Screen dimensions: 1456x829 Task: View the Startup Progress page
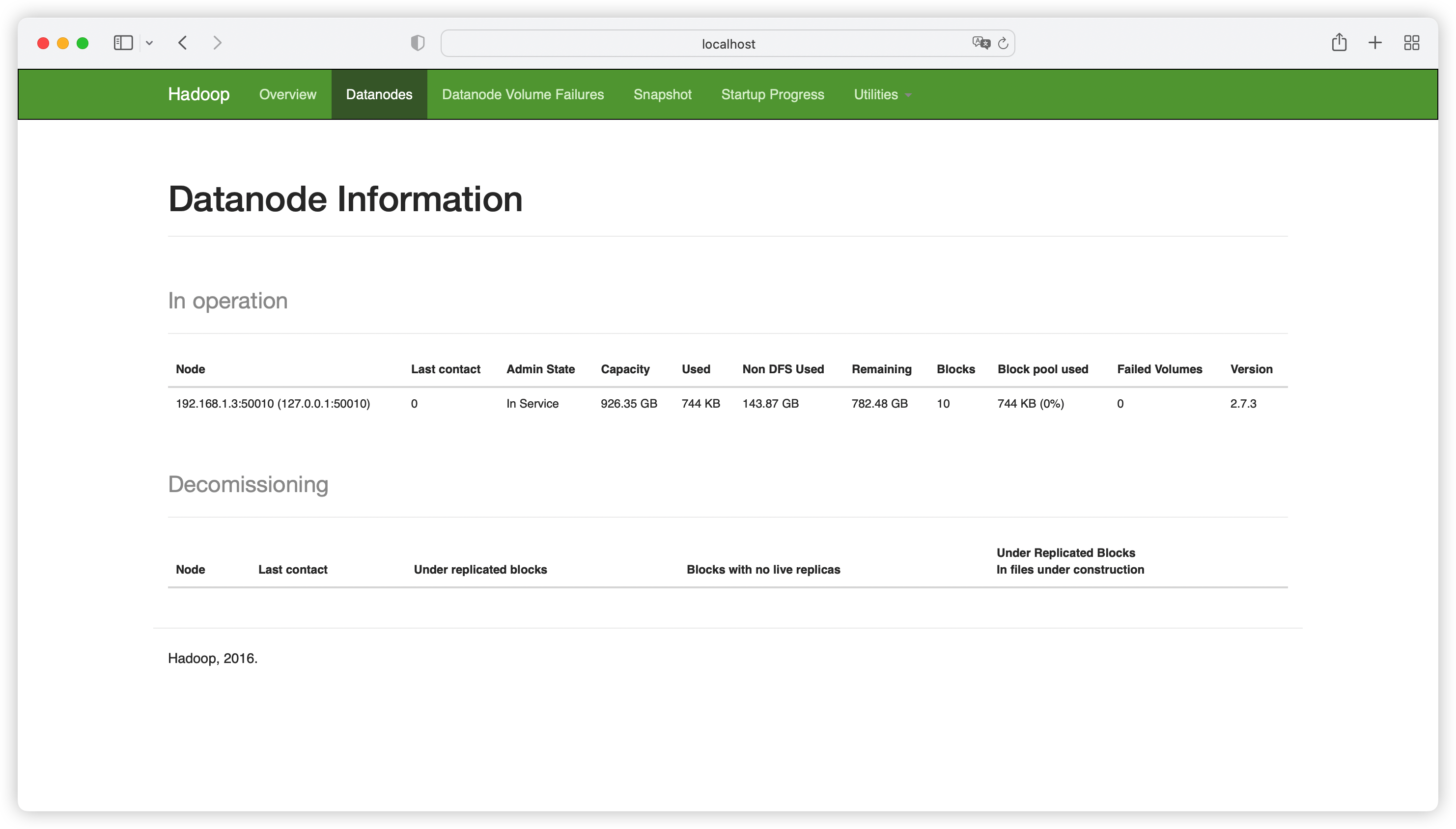pos(772,94)
